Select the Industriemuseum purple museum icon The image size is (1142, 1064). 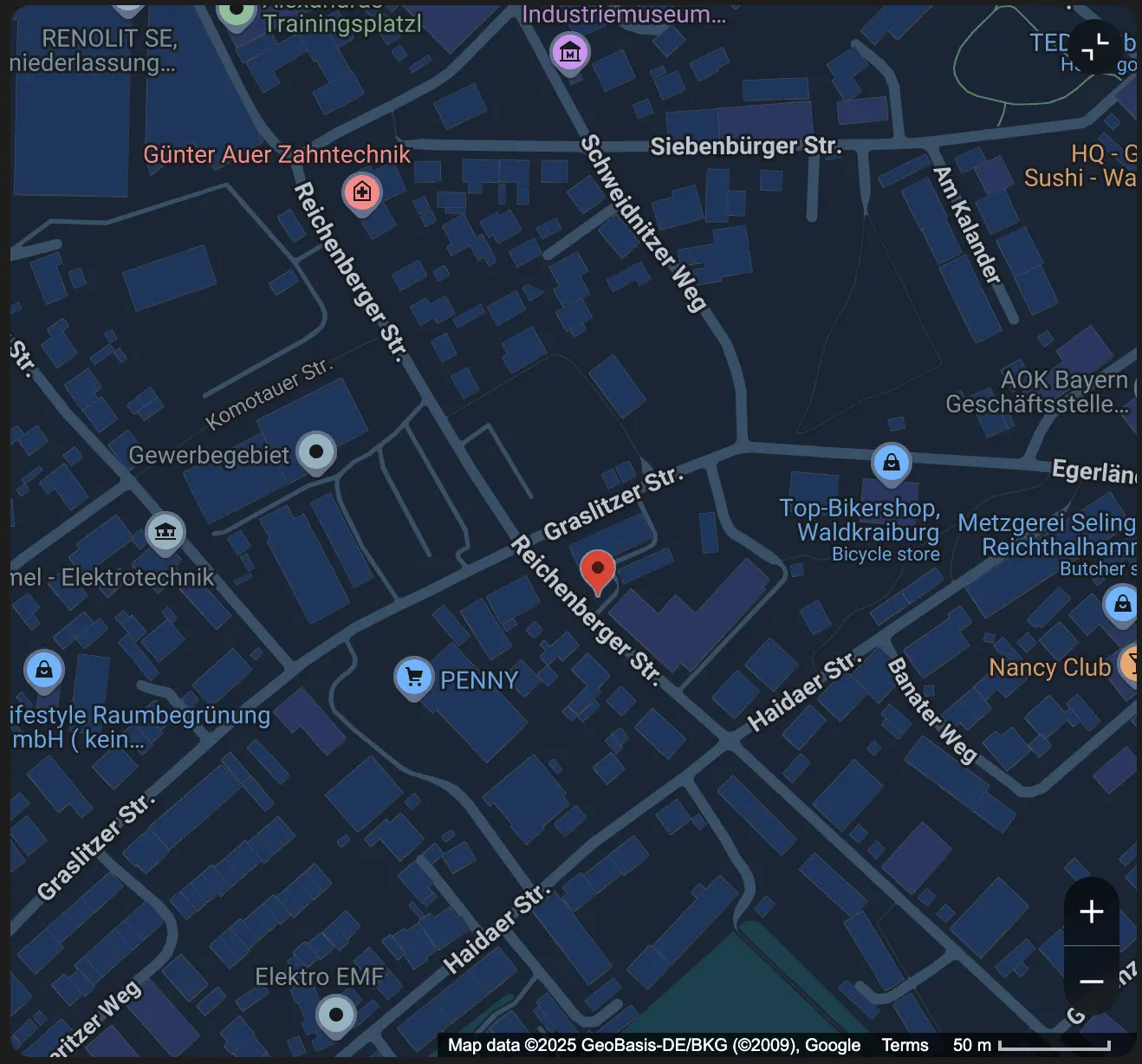point(570,54)
